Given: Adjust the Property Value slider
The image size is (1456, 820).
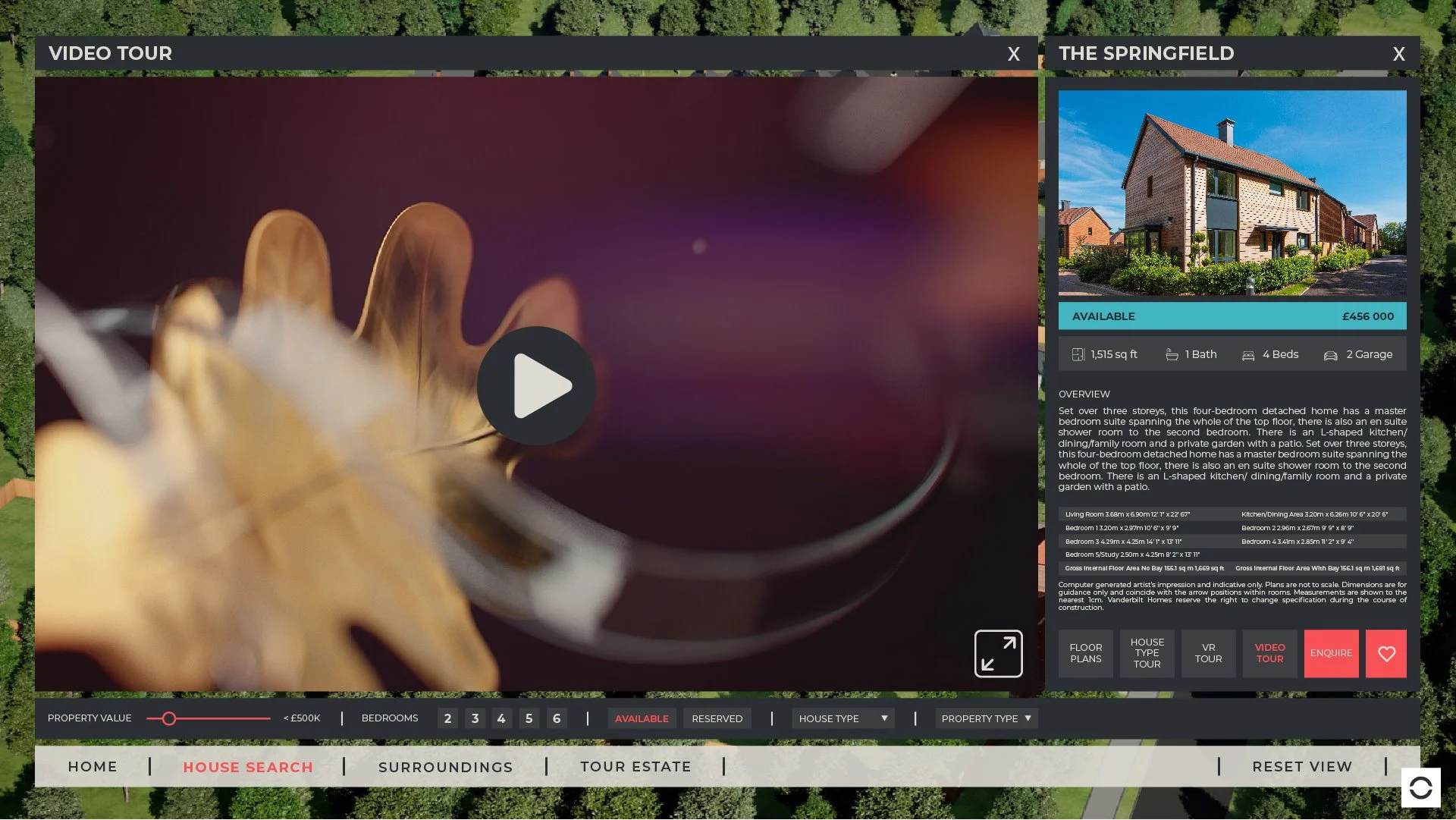Looking at the screenshot, I should (169, 718).
